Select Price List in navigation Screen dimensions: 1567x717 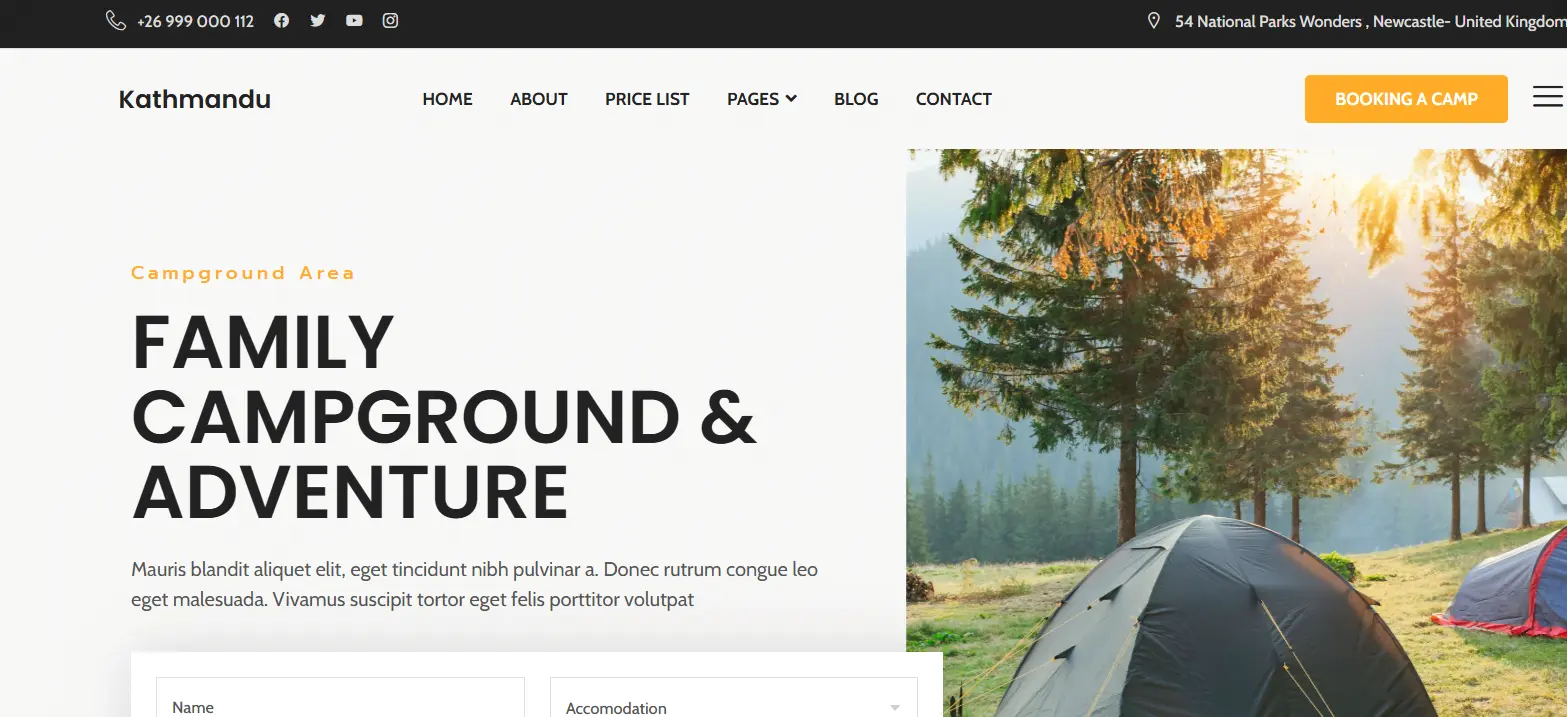pos(647,99)
